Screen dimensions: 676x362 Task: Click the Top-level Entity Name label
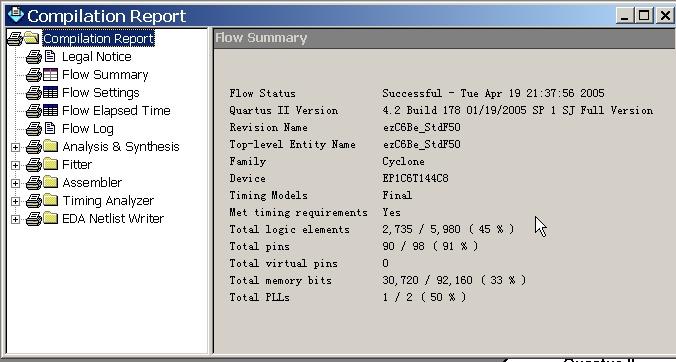(x=292, y=144)
